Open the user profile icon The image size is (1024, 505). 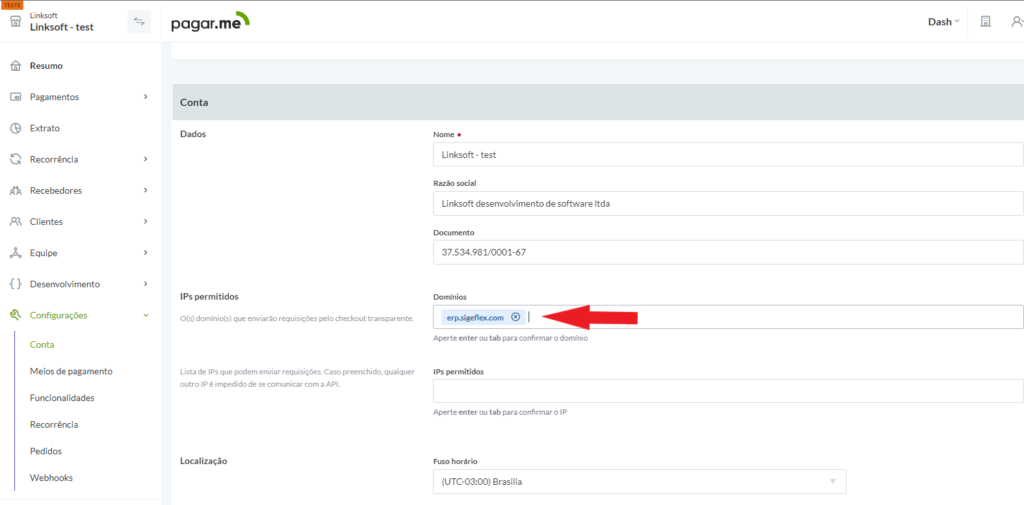(x=1015, y=21)
